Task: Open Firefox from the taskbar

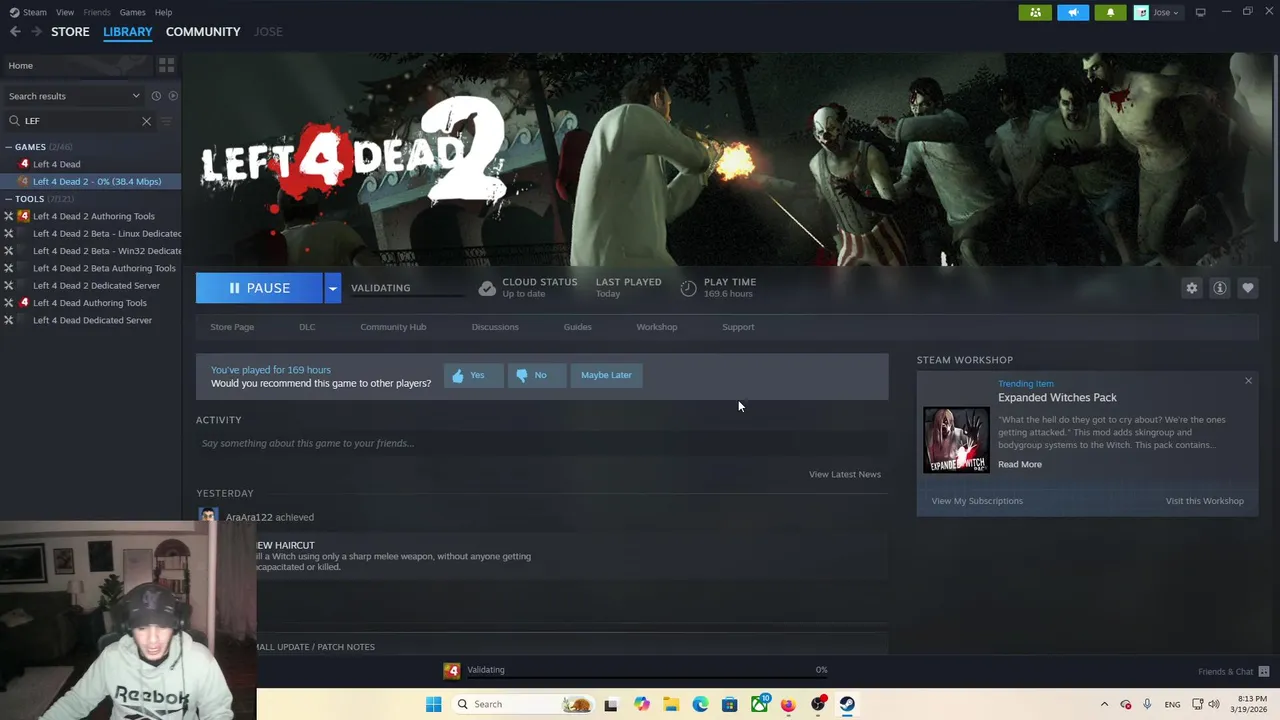Action: (788, 704)
